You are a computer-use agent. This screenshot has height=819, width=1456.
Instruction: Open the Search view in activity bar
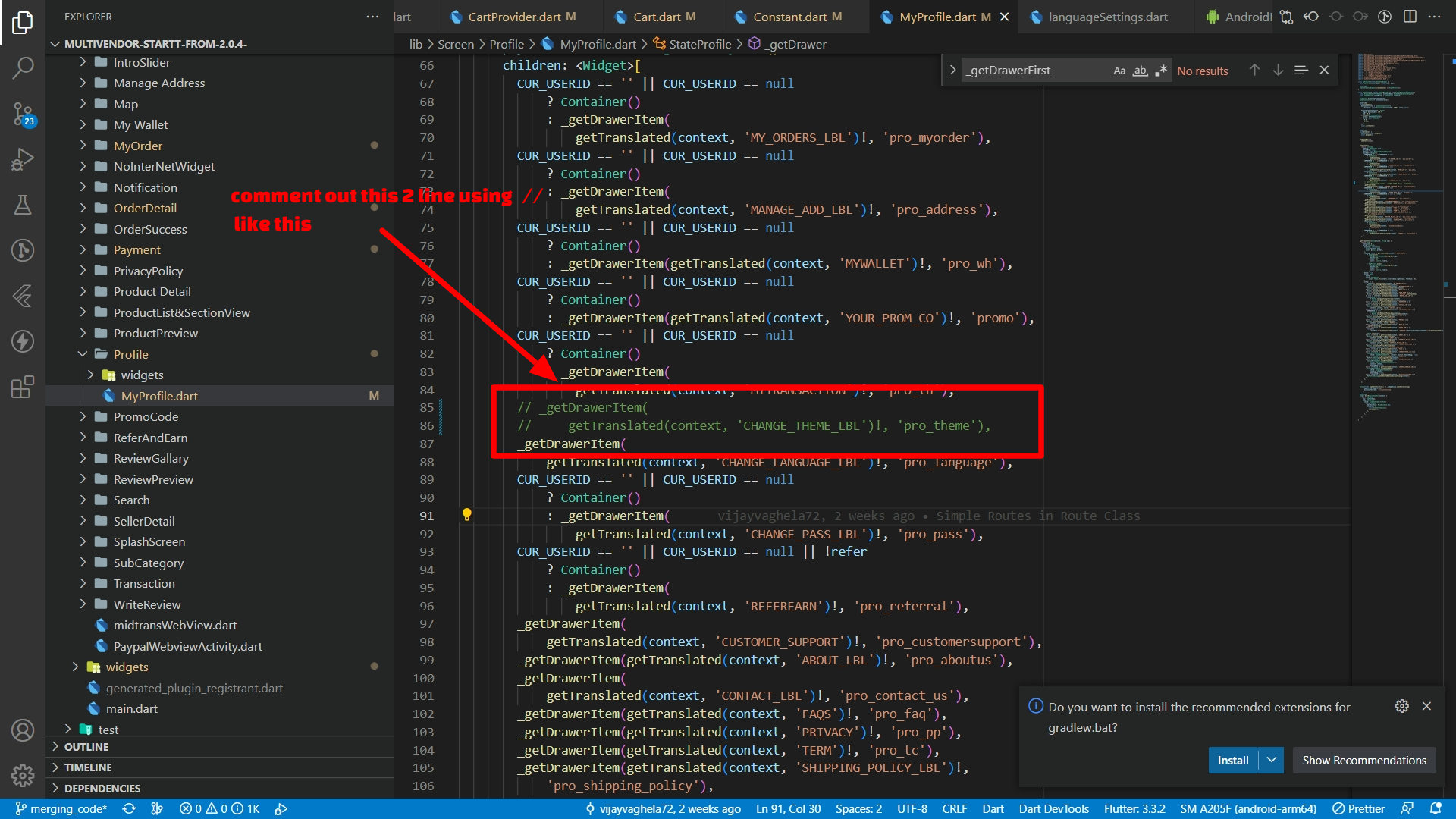click(23, 68)
